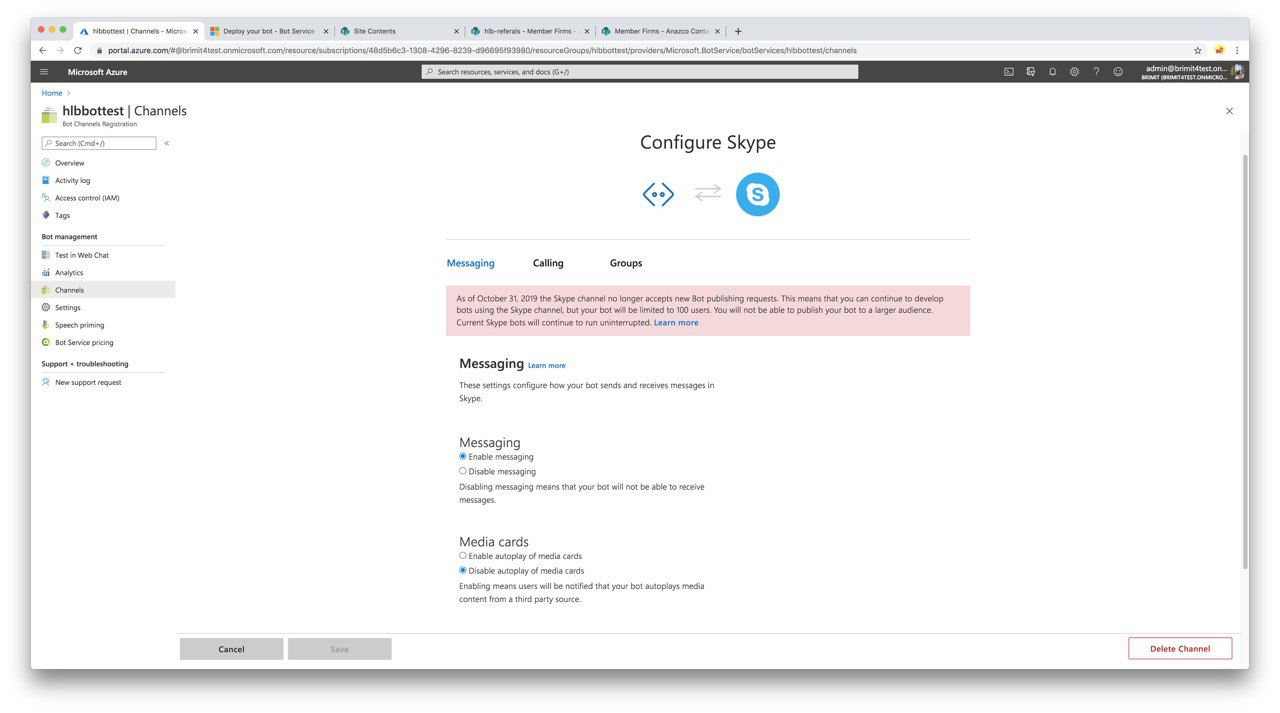
Task: Open portal settings gear icon
Action: pyautogui.click(x=1074, y=72)
